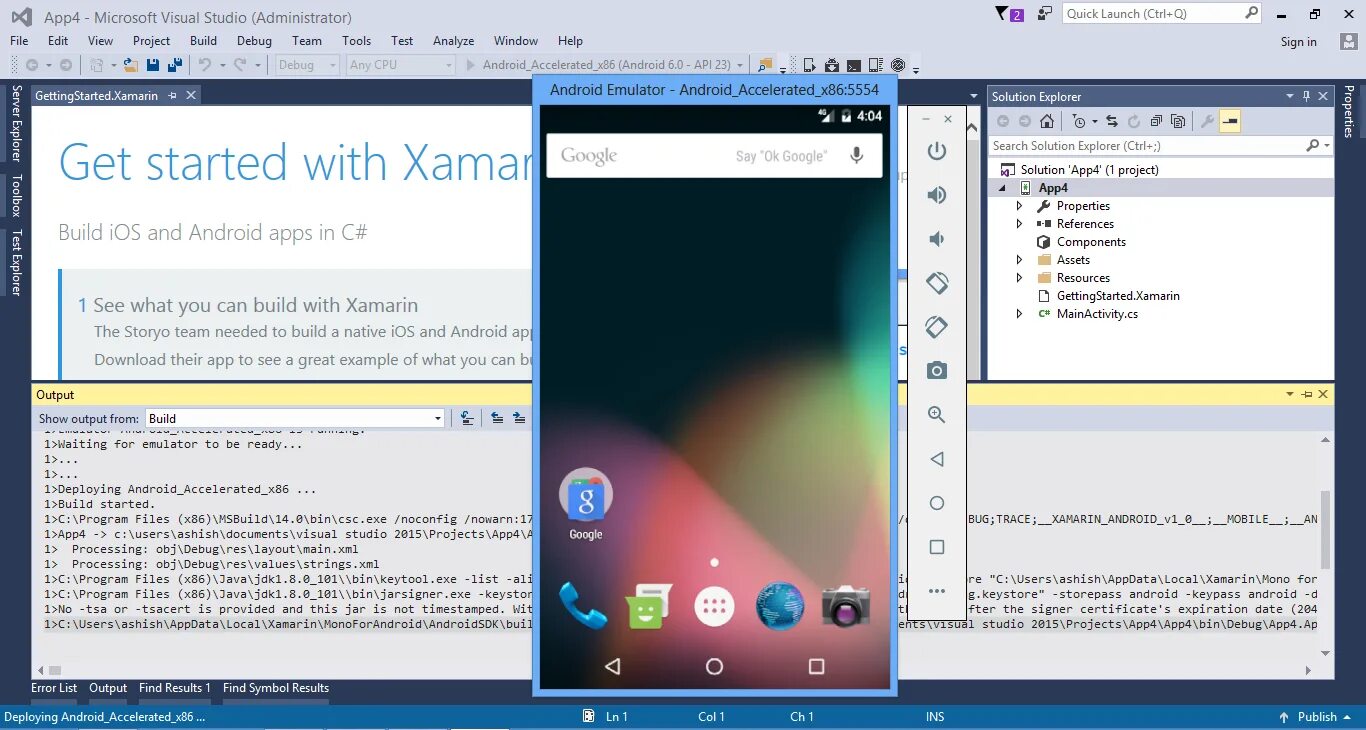Screen dimensions: 1366x730
Task: Open the File menu
Action: [x=19, y=41]
